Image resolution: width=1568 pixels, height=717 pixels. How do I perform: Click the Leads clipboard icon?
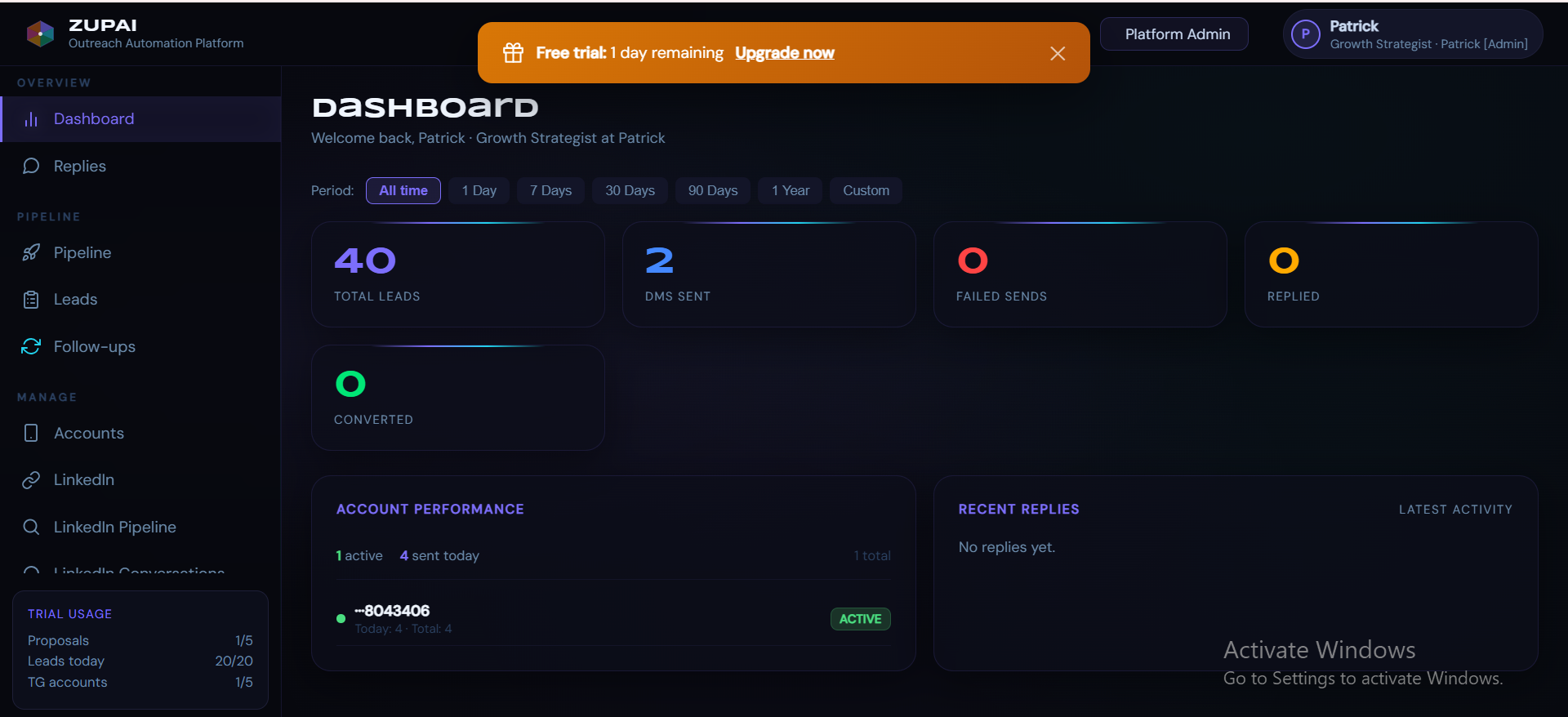point(31,300)
